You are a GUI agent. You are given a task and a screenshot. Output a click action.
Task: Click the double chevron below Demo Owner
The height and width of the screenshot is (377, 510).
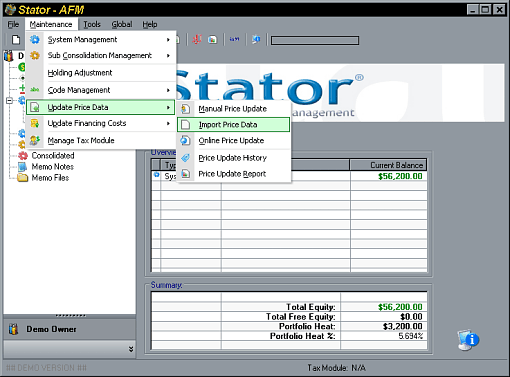131,349
